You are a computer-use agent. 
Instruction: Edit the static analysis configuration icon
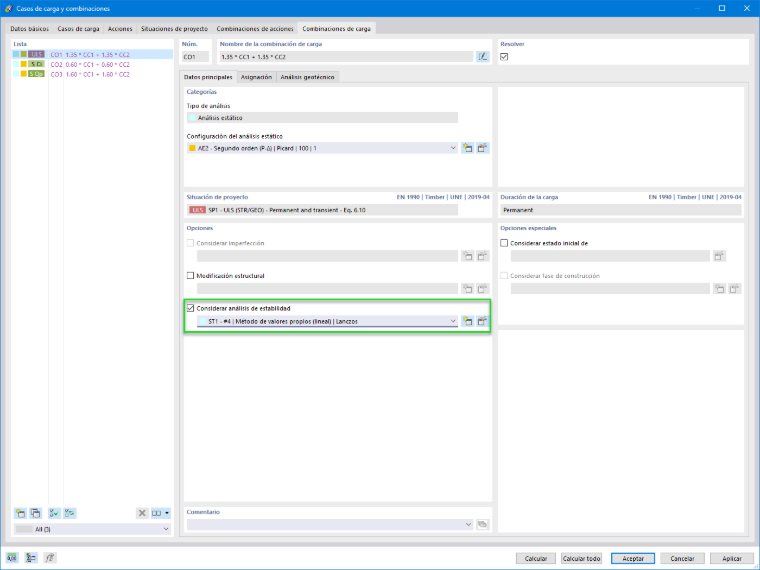(482, 148)
